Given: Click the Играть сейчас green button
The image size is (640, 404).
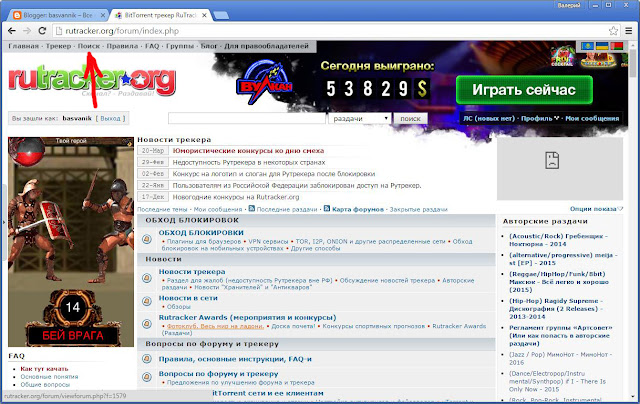Looking at the screenshot, I should [524, 90].
